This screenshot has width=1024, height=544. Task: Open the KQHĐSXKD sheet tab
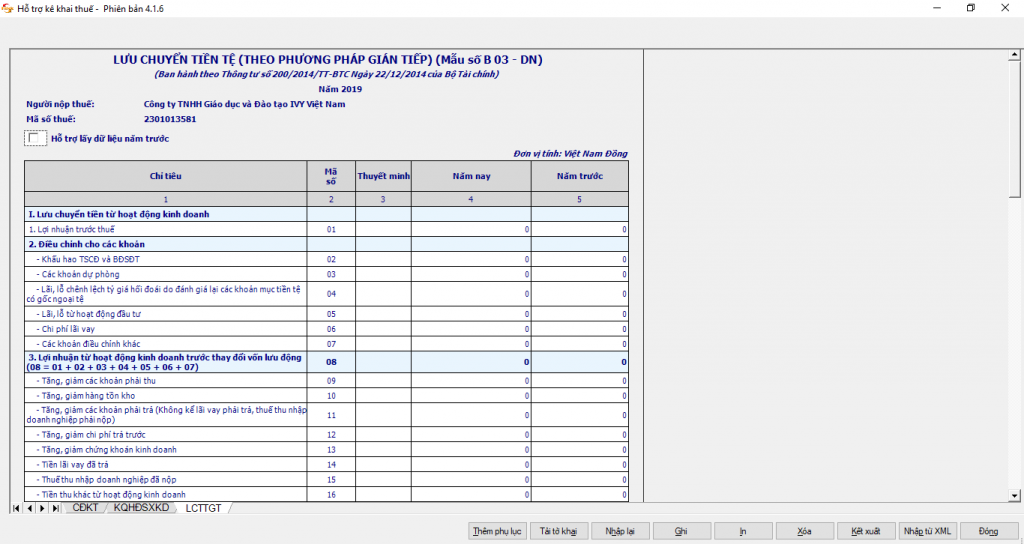tap(141, 509)
